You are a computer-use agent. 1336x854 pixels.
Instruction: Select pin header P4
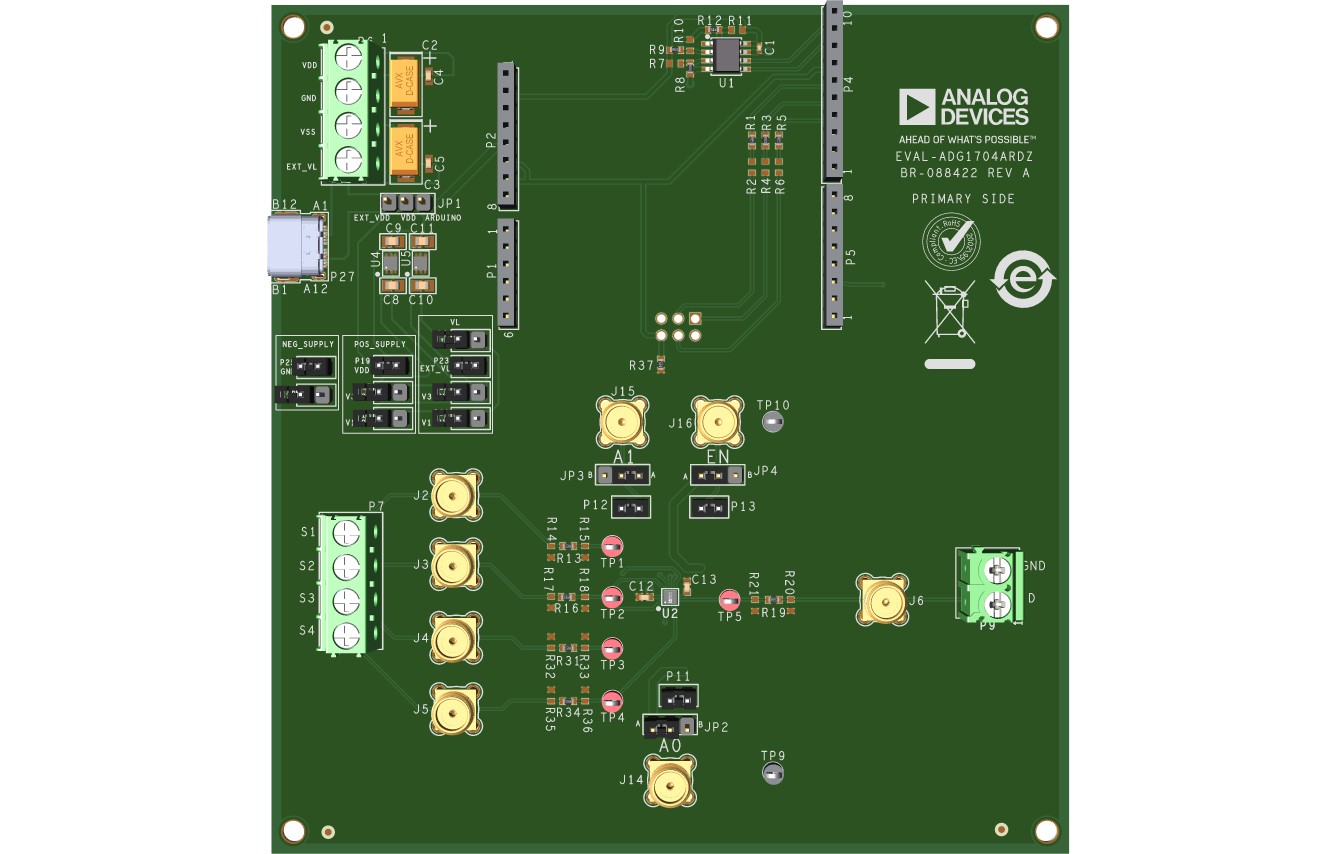(834, 92)
